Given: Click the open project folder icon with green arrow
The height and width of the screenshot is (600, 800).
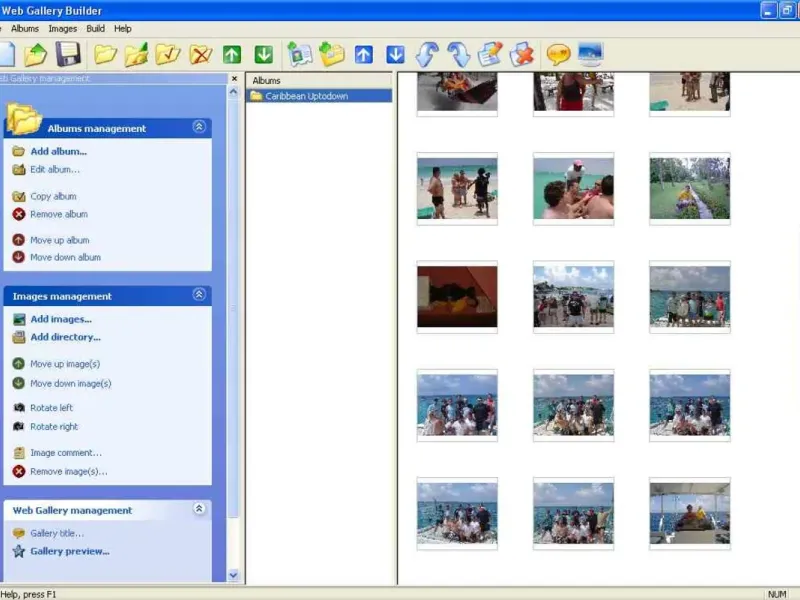Looking at the screenshot, I should click(x=36, y=54).
